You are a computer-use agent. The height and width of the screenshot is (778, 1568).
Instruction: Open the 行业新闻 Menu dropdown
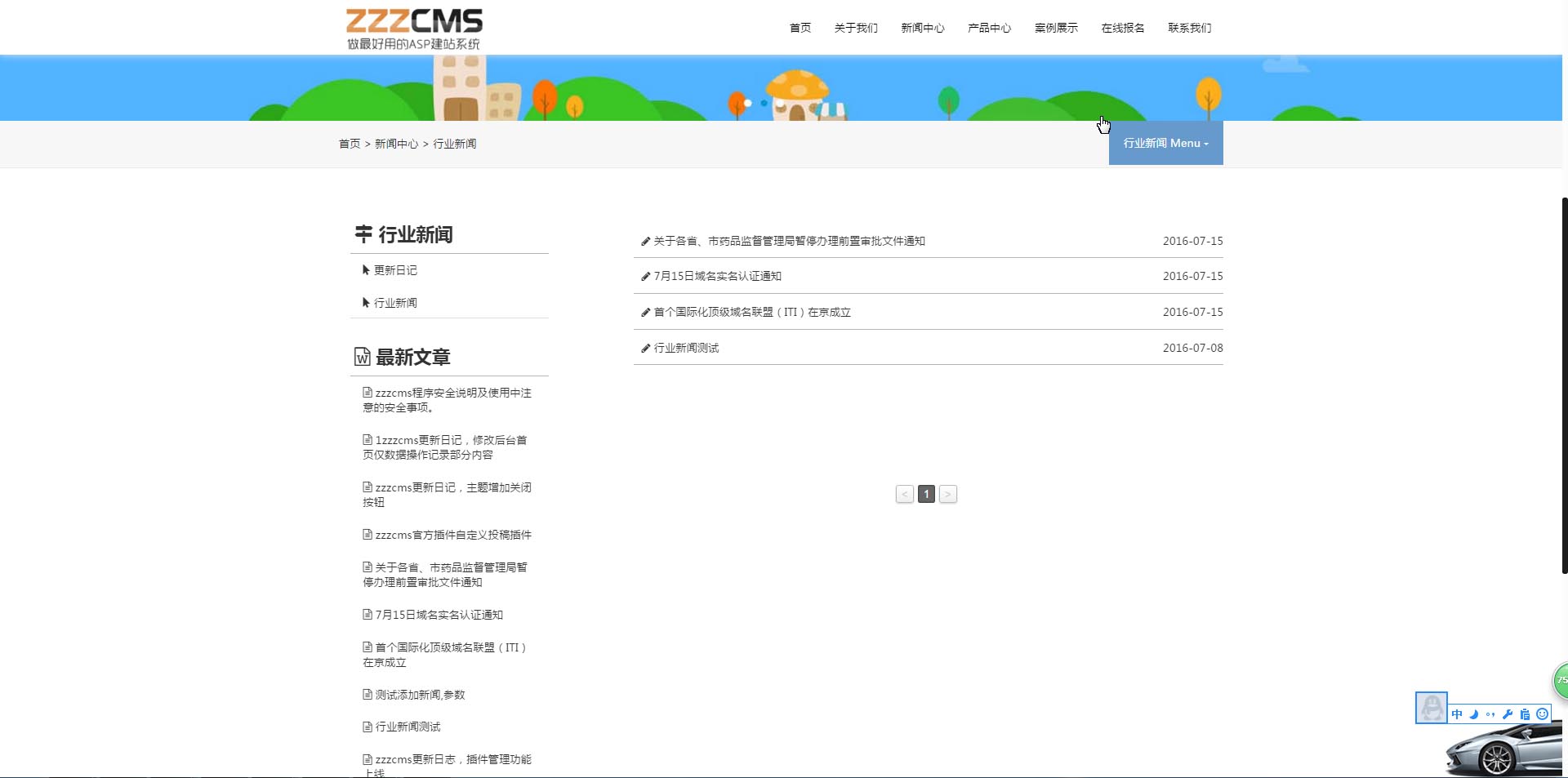point(1165,143)
